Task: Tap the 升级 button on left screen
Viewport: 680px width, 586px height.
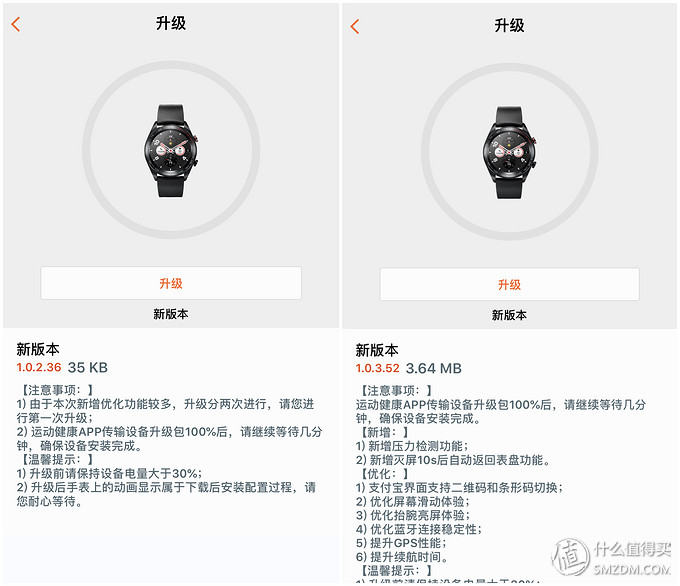Action: [171, 283]
